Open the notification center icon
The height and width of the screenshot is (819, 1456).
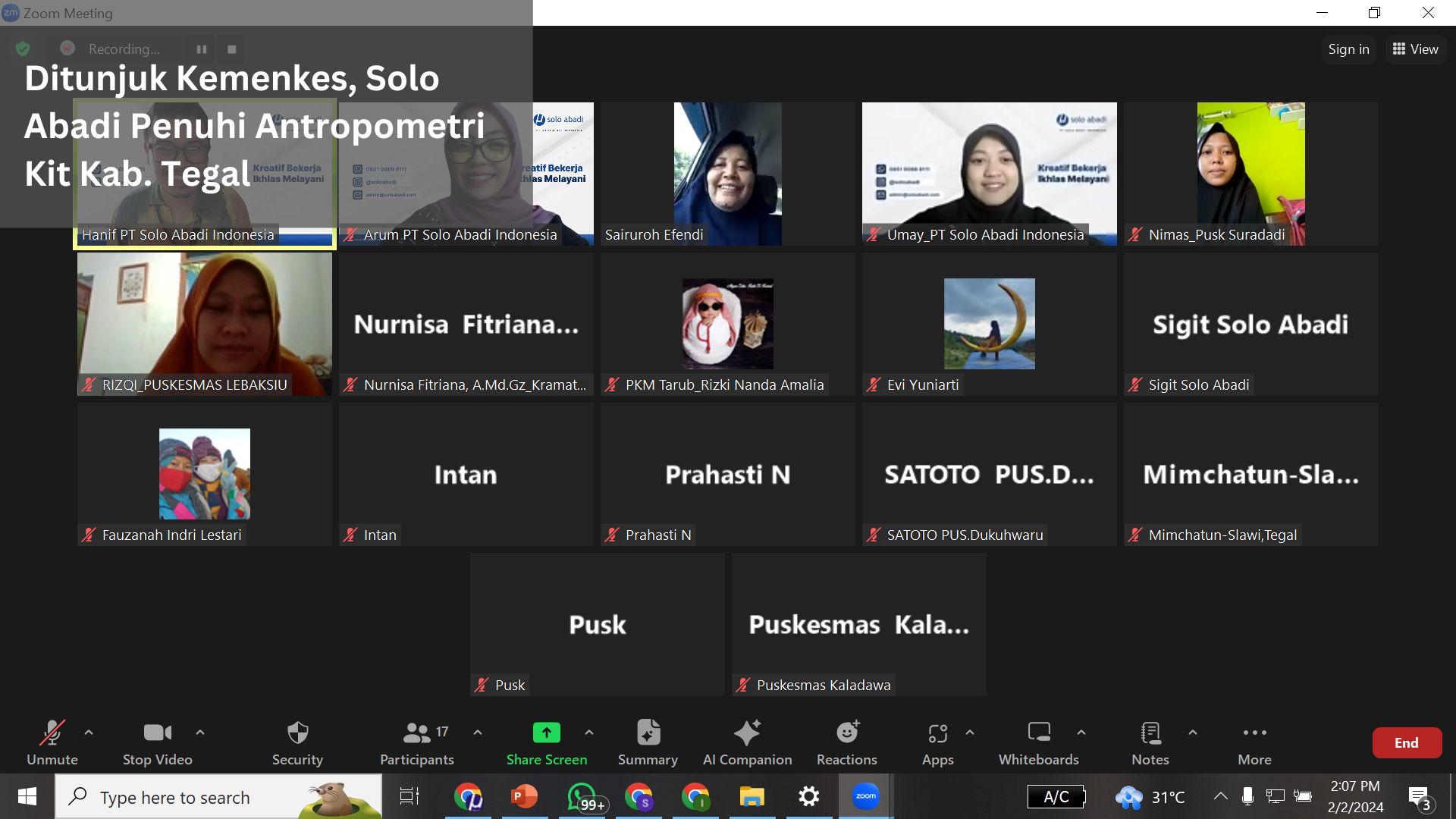(1420, 798)
